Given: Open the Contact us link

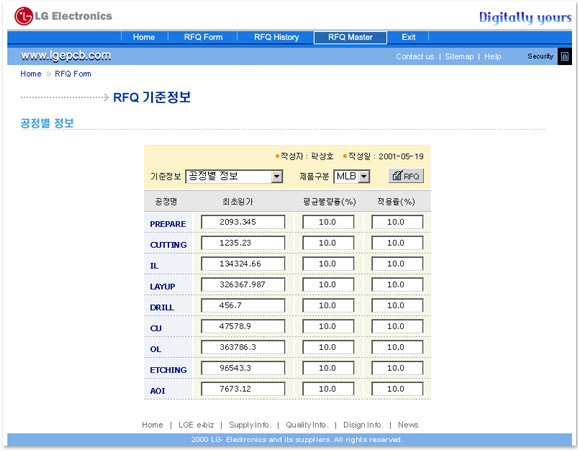Looking at the screenshot, I should click(415, 56).
